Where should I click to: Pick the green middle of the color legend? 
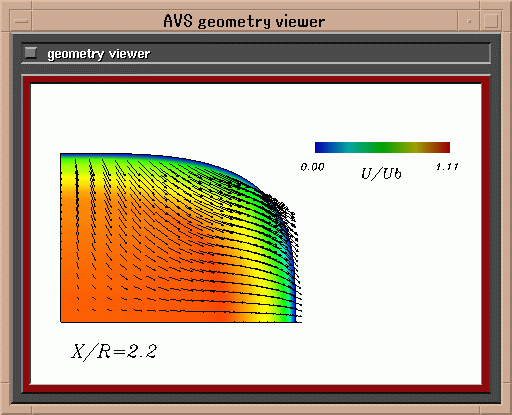(380, 147)
